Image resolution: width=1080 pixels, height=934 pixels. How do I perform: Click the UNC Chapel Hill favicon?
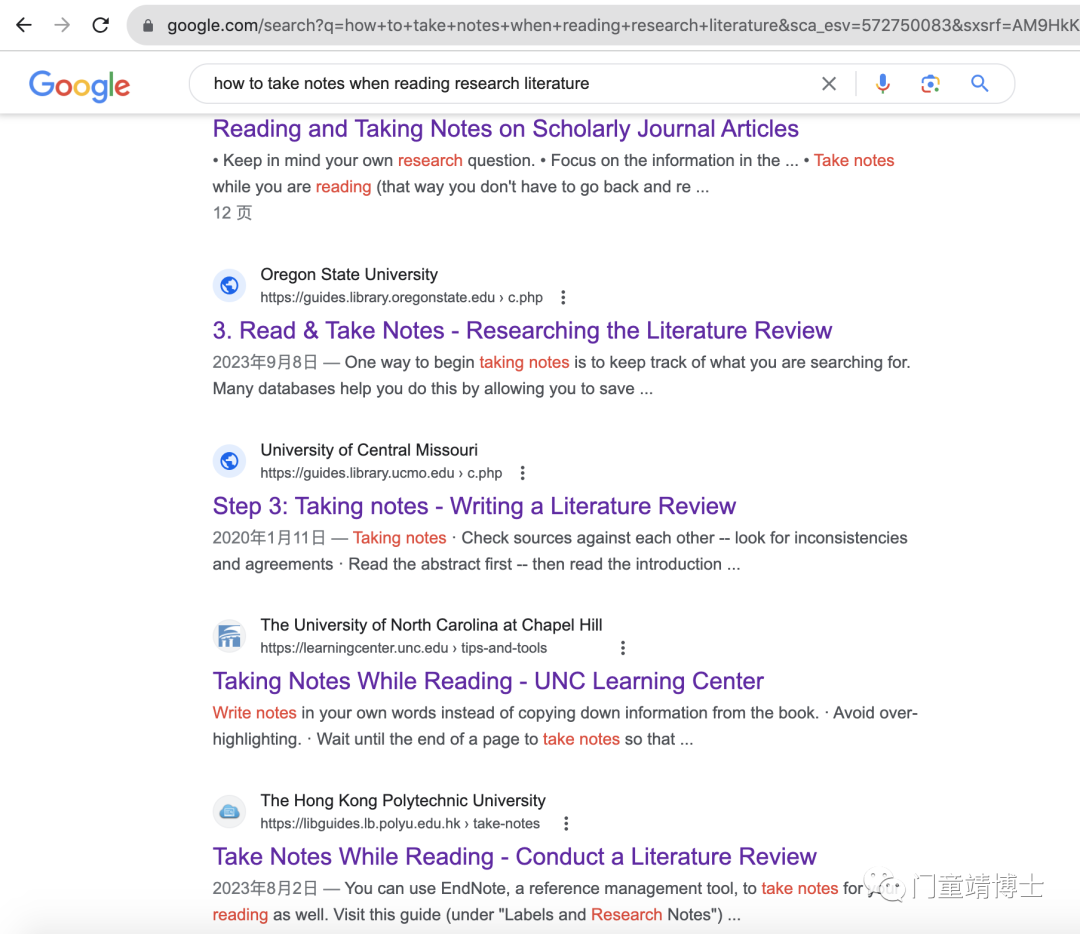pos(229,636)
